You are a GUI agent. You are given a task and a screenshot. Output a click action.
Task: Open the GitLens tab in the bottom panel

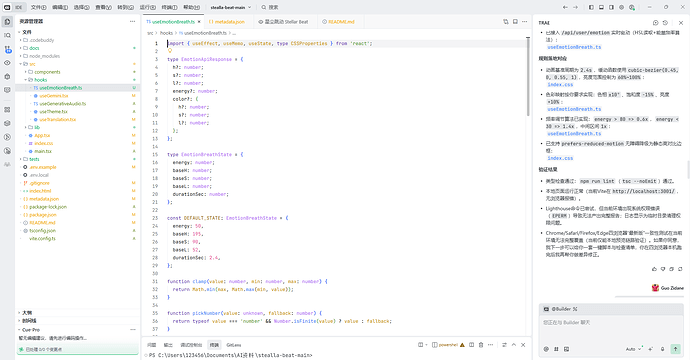(234, 345)
